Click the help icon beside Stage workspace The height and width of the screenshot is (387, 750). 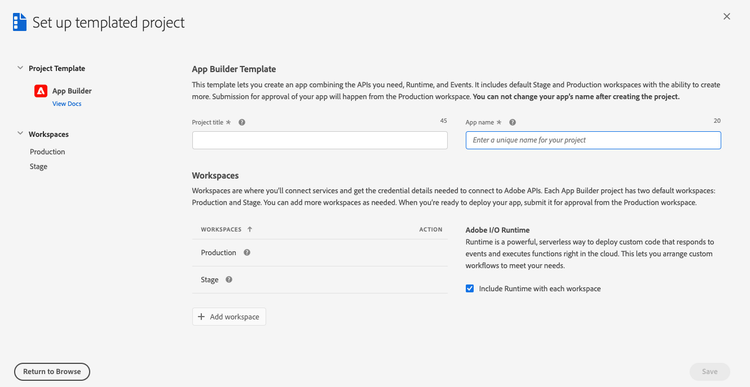[229, 280]
